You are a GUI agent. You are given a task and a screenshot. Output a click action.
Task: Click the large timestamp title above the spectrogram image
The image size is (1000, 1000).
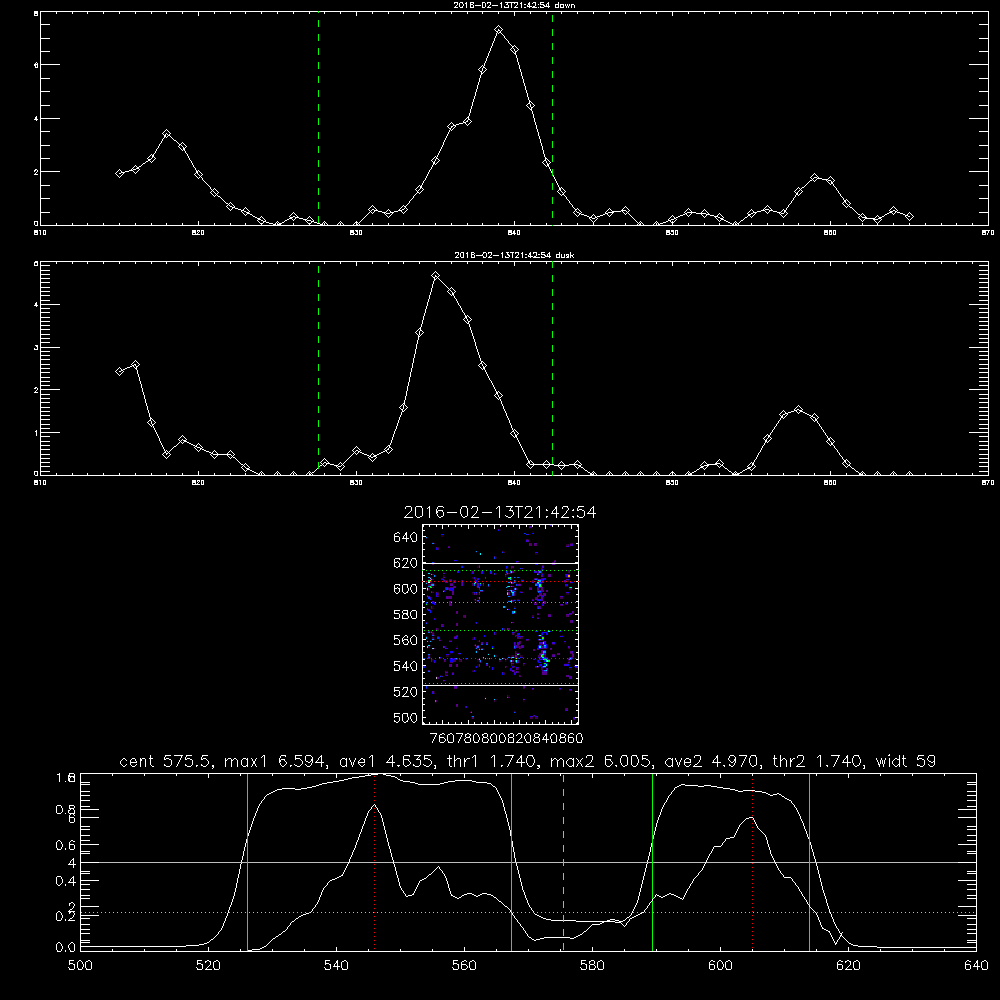click(500, 512)
